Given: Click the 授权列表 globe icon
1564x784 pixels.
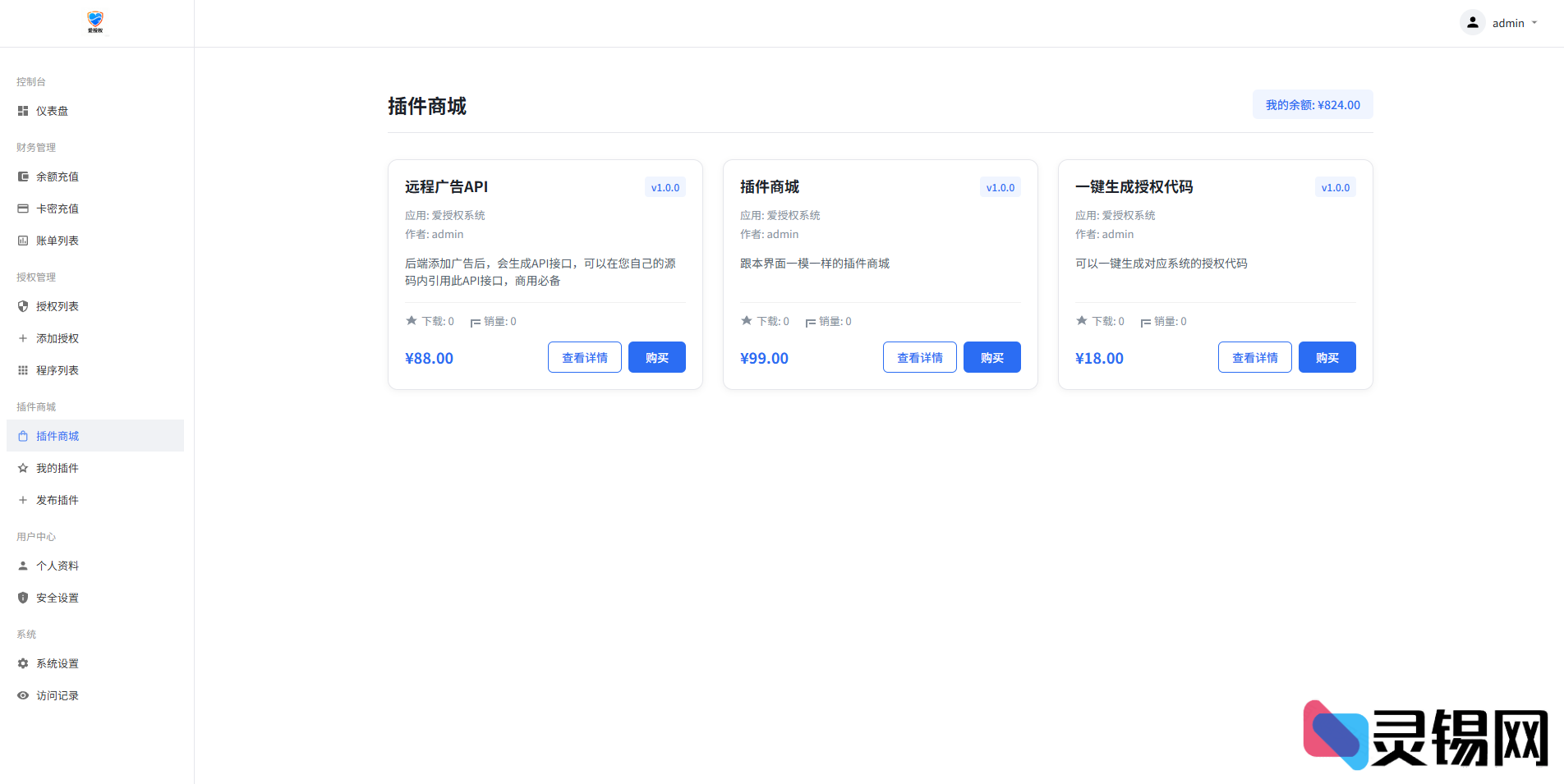Looking at the screenshot, I should pyautogui.click(x=22, y=305).
